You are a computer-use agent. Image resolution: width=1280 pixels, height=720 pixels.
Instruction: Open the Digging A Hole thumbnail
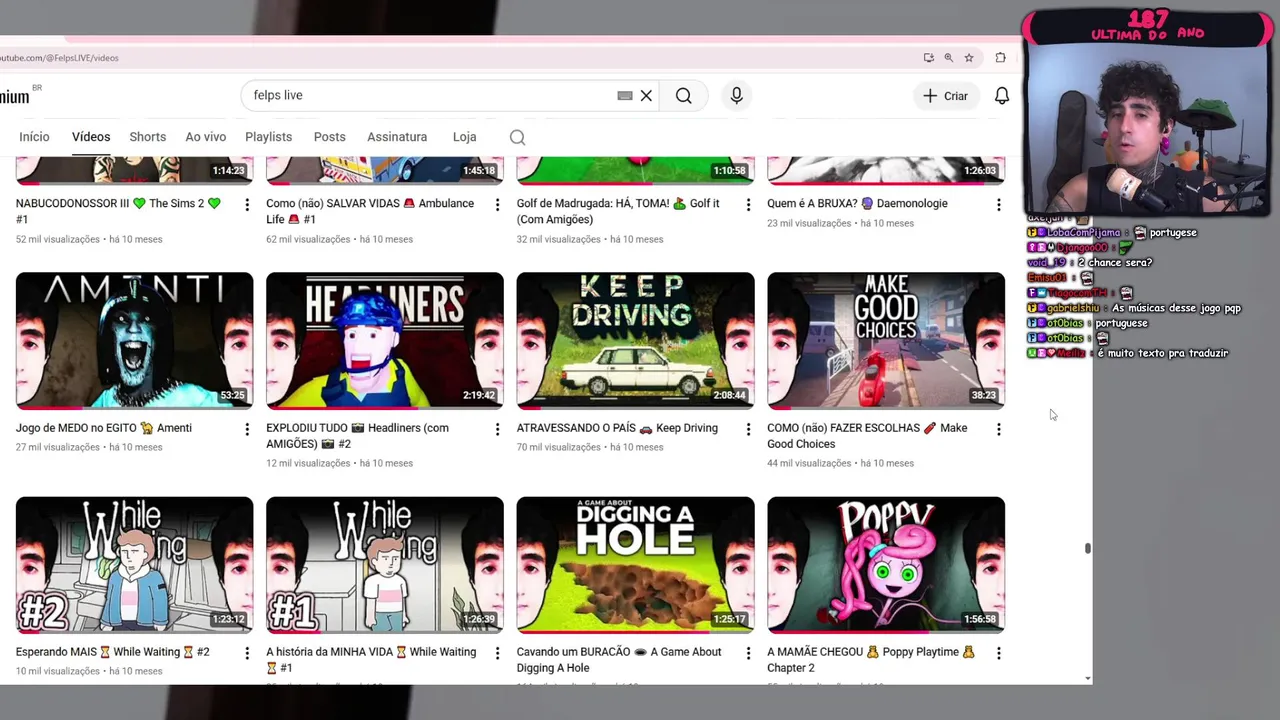(x=635, y=564)
